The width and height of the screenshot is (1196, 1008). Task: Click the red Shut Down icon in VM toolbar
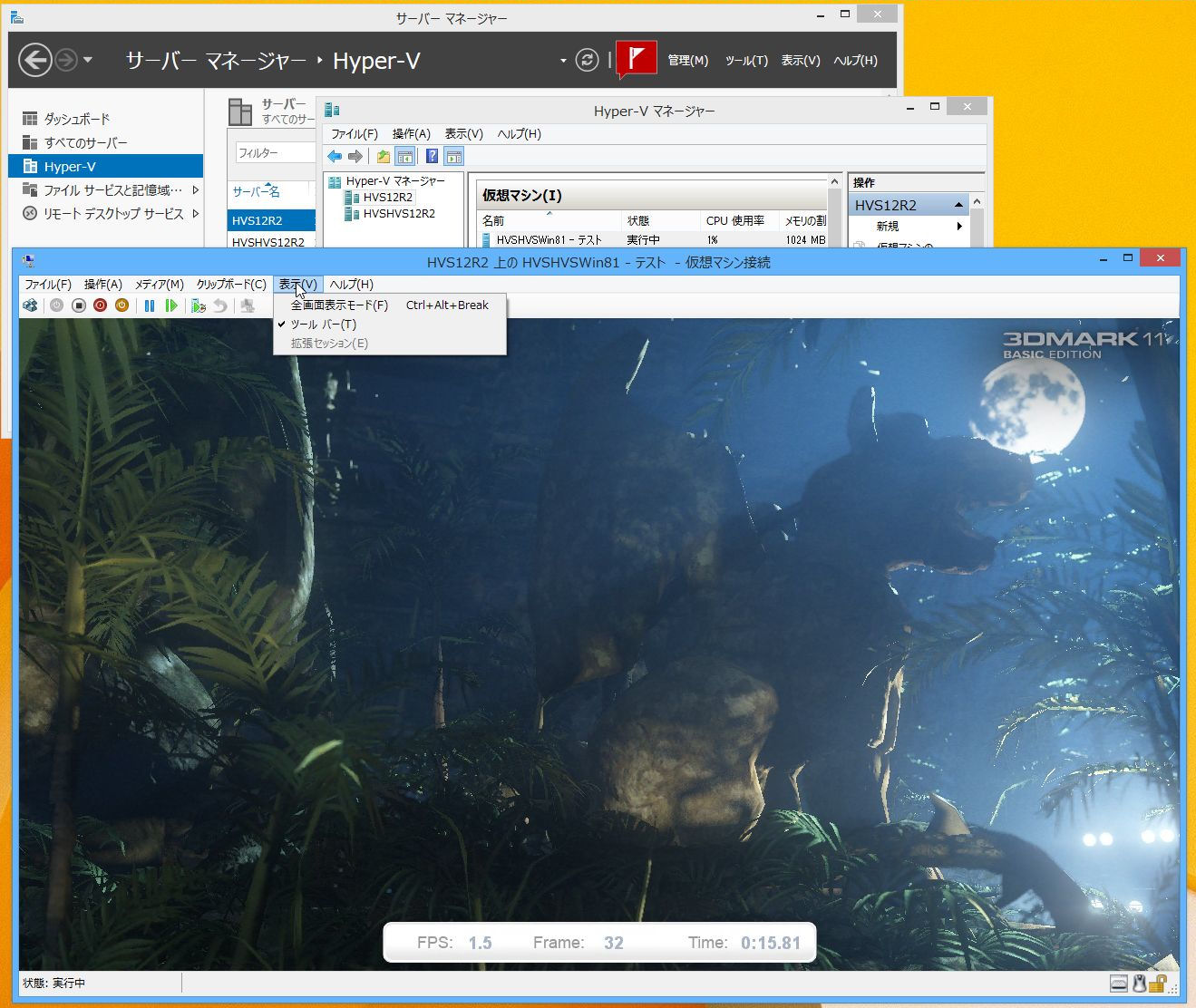click(101, 305)
